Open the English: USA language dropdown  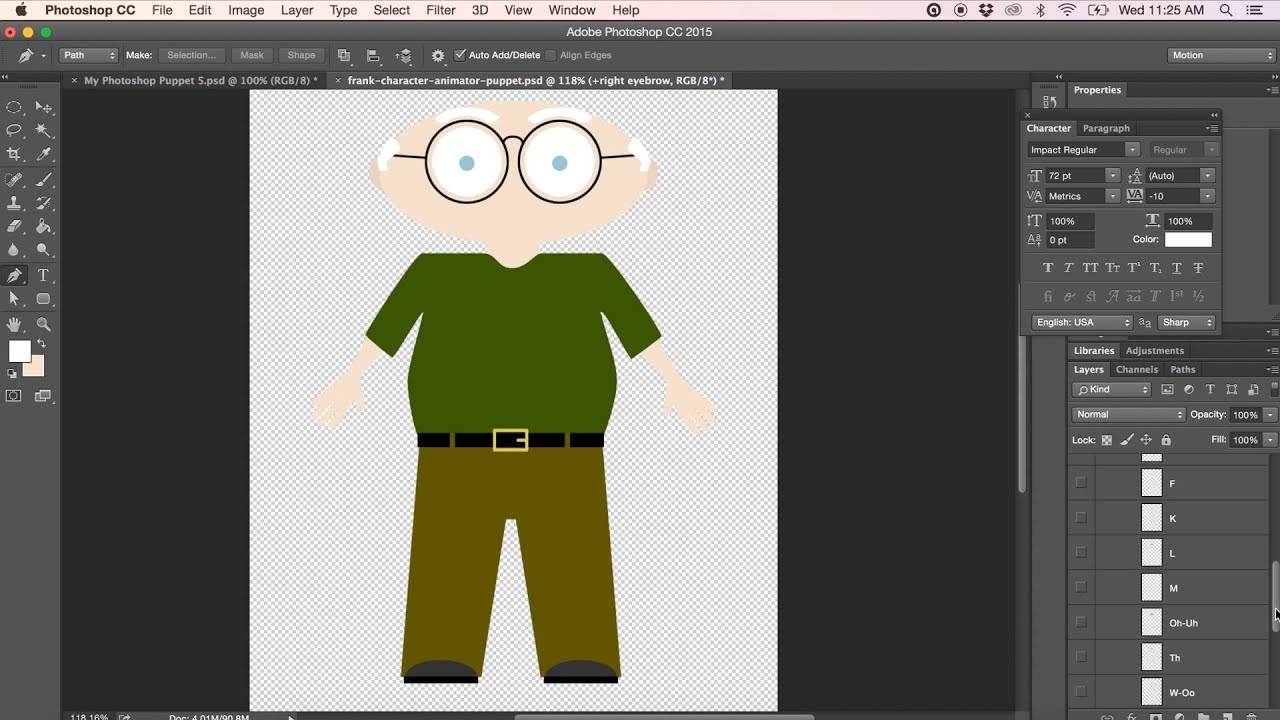tap(1082, 322)
